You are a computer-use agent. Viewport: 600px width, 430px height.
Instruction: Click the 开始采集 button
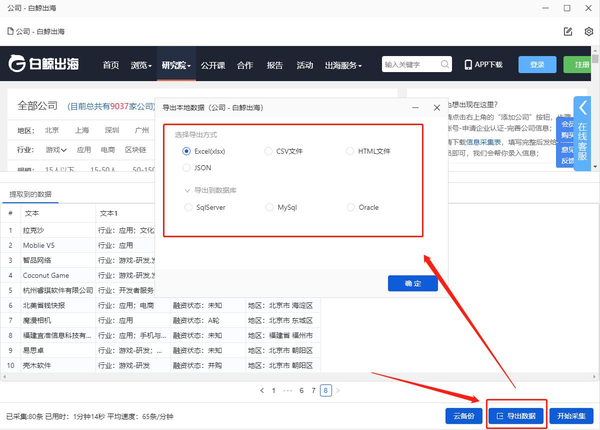coord(571,416)
